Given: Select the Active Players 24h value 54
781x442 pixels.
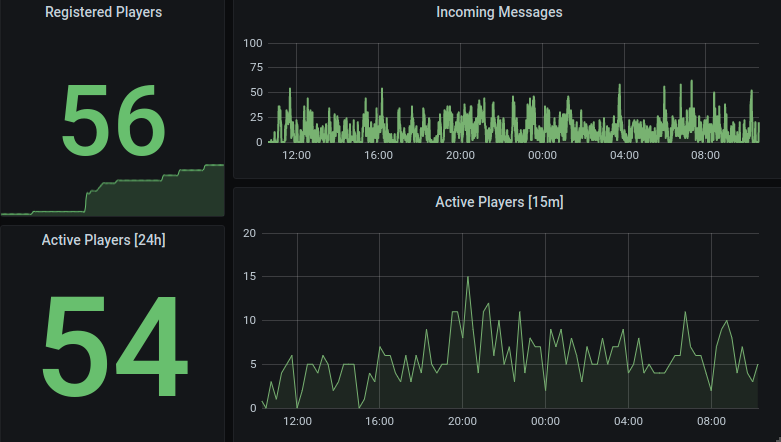Looking at the screenshot, I should point(115,346).
